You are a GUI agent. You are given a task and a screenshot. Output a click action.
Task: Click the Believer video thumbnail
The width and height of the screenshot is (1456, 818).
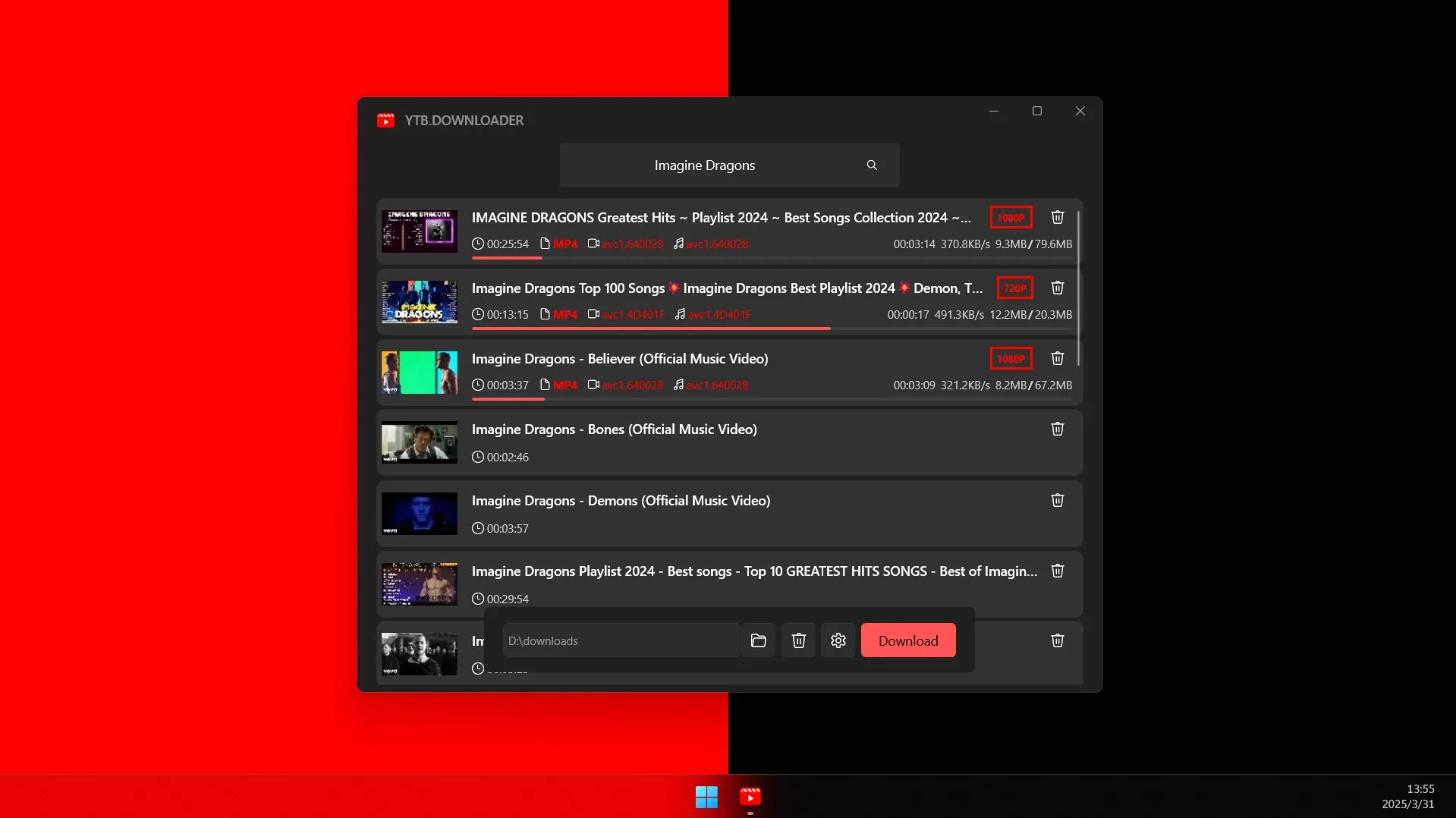[419, 373]
